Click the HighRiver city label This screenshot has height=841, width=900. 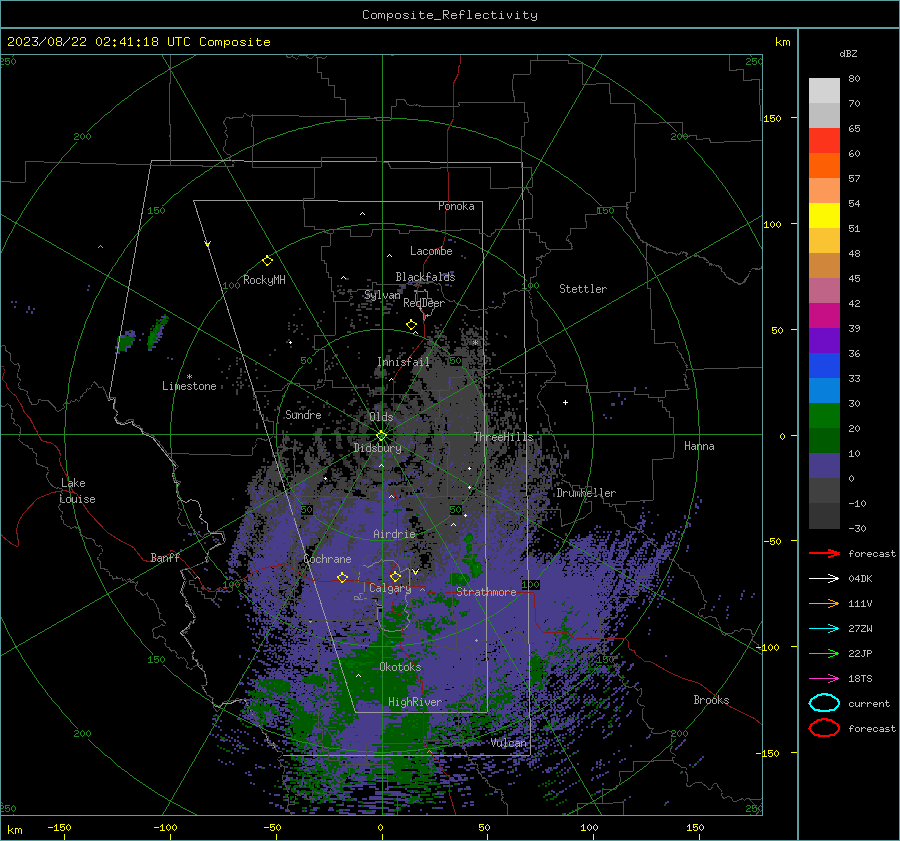(415, 702)
